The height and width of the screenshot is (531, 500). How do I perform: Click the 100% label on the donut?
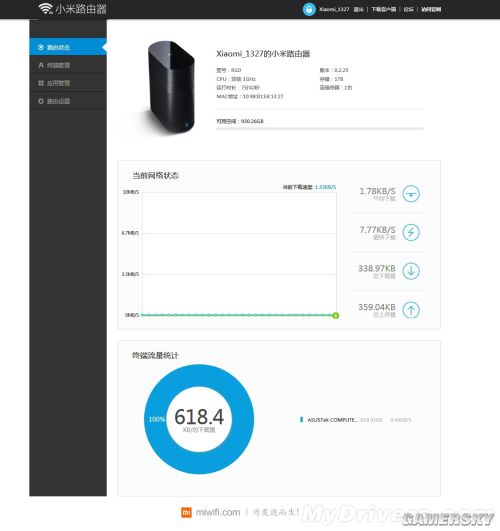[157, 419]
